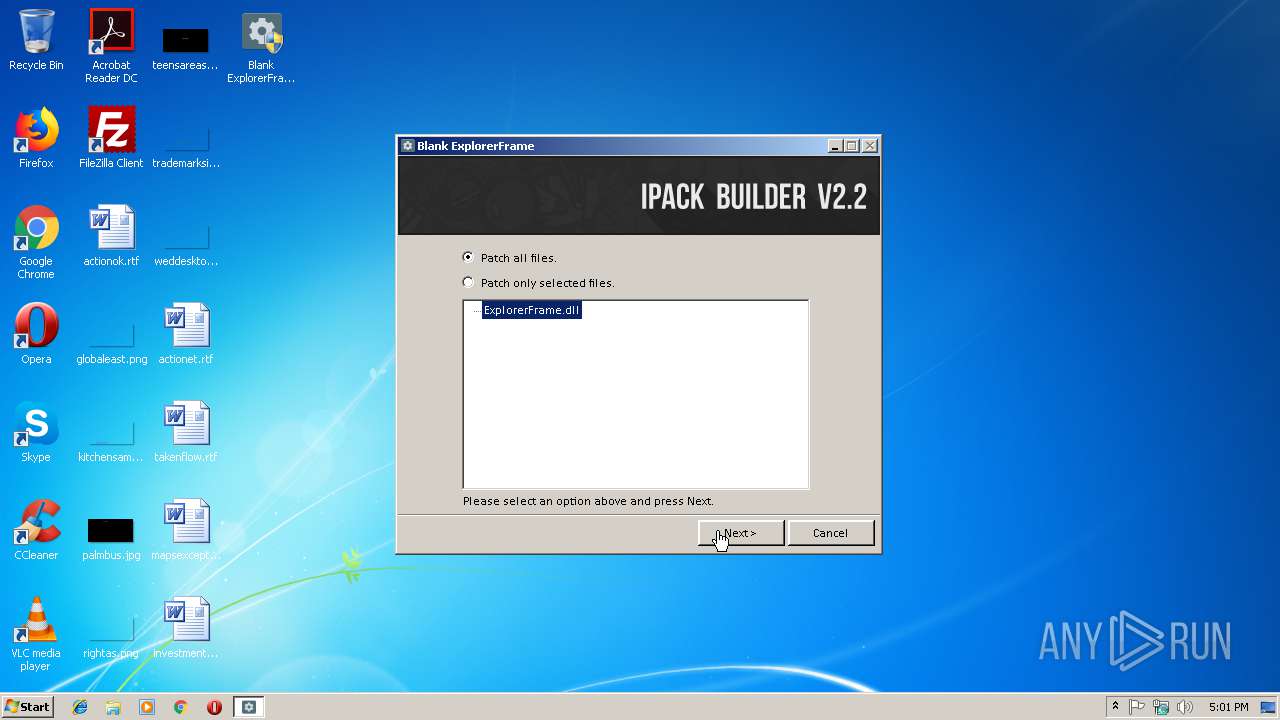This screenshot has width=1280, height=720.
Task: Open palmbus.jpg image file
Action: coord(111,539)
